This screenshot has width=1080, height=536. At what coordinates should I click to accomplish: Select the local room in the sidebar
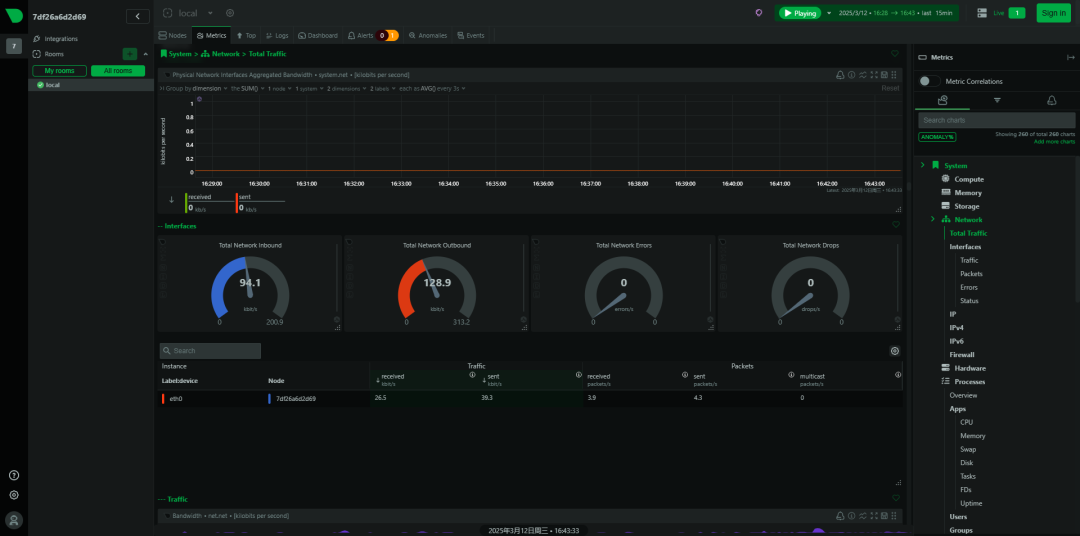click(91, 85)
